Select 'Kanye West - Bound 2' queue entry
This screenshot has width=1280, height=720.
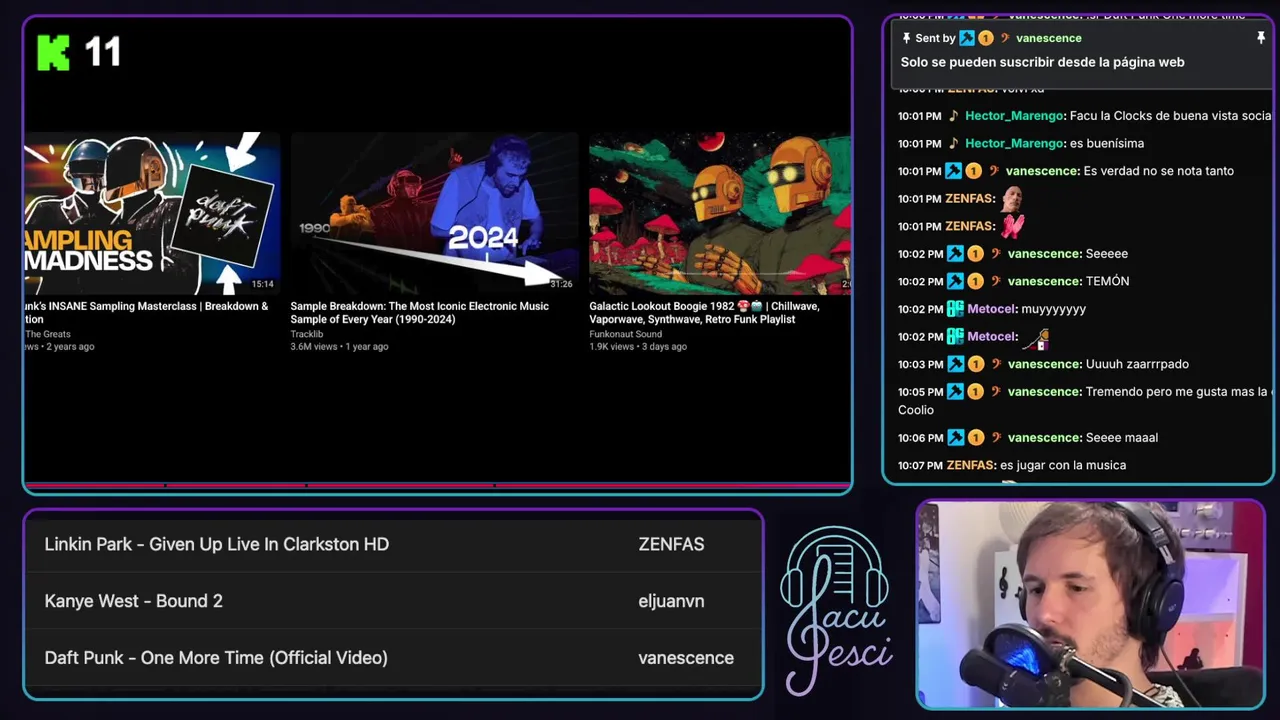click(133, 601)
